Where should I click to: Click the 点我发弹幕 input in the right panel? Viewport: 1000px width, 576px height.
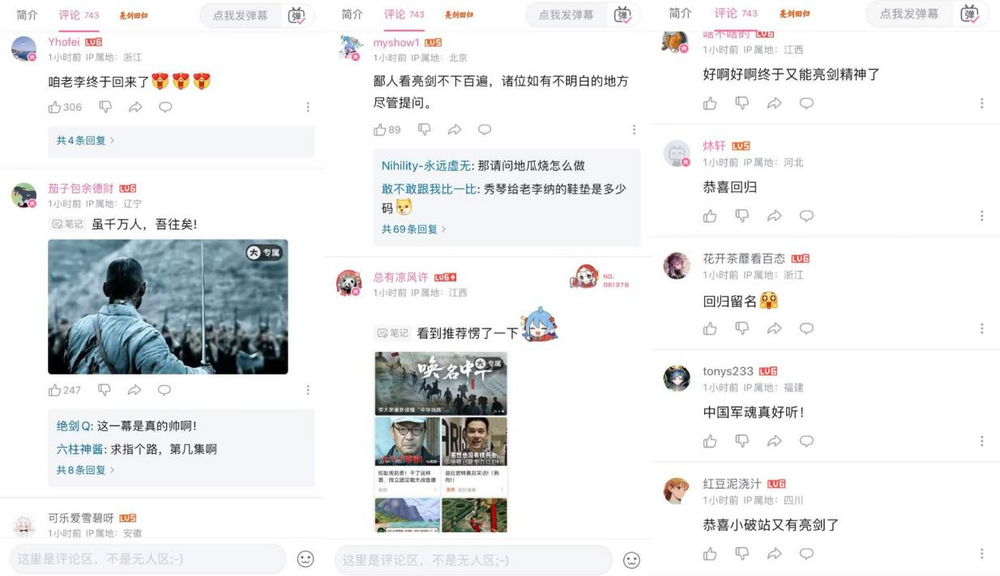[x=909, y=14]
